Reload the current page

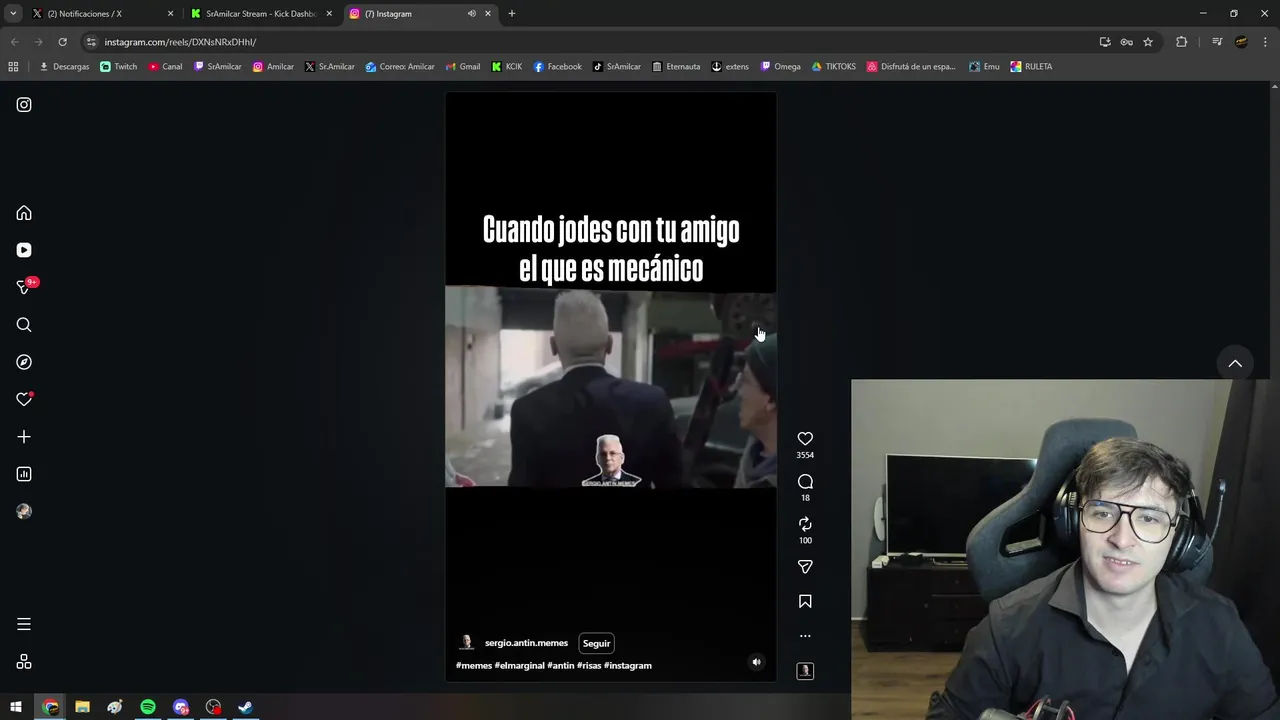pos(62,42)
